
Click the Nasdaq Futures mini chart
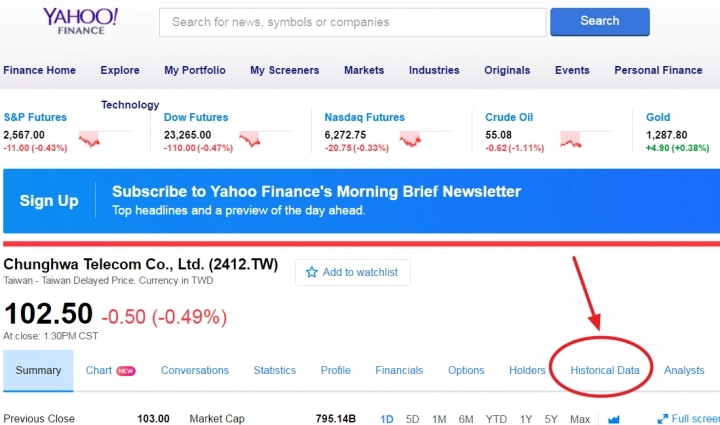pyautogui.click(x=410, y=139)
